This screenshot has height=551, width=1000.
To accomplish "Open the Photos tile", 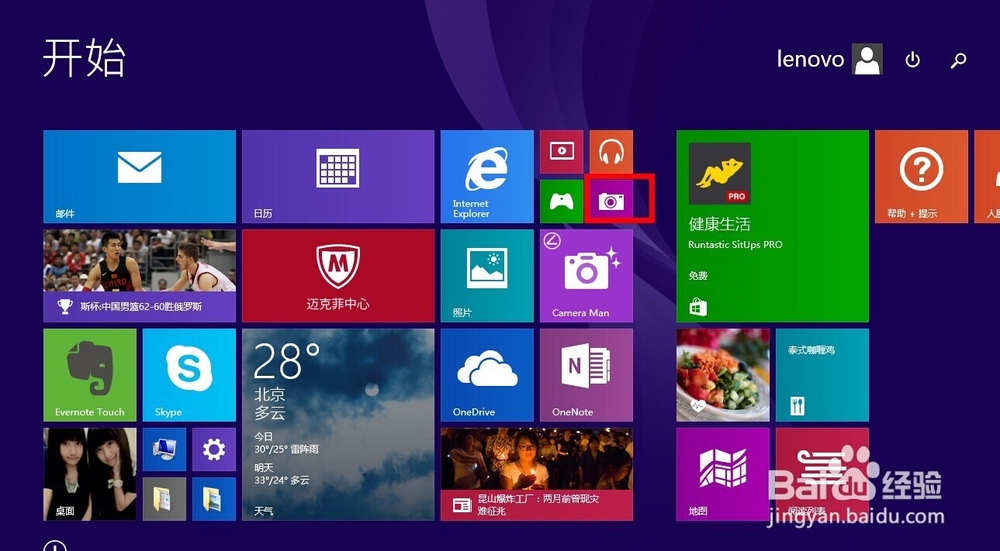I will point(487,276).
